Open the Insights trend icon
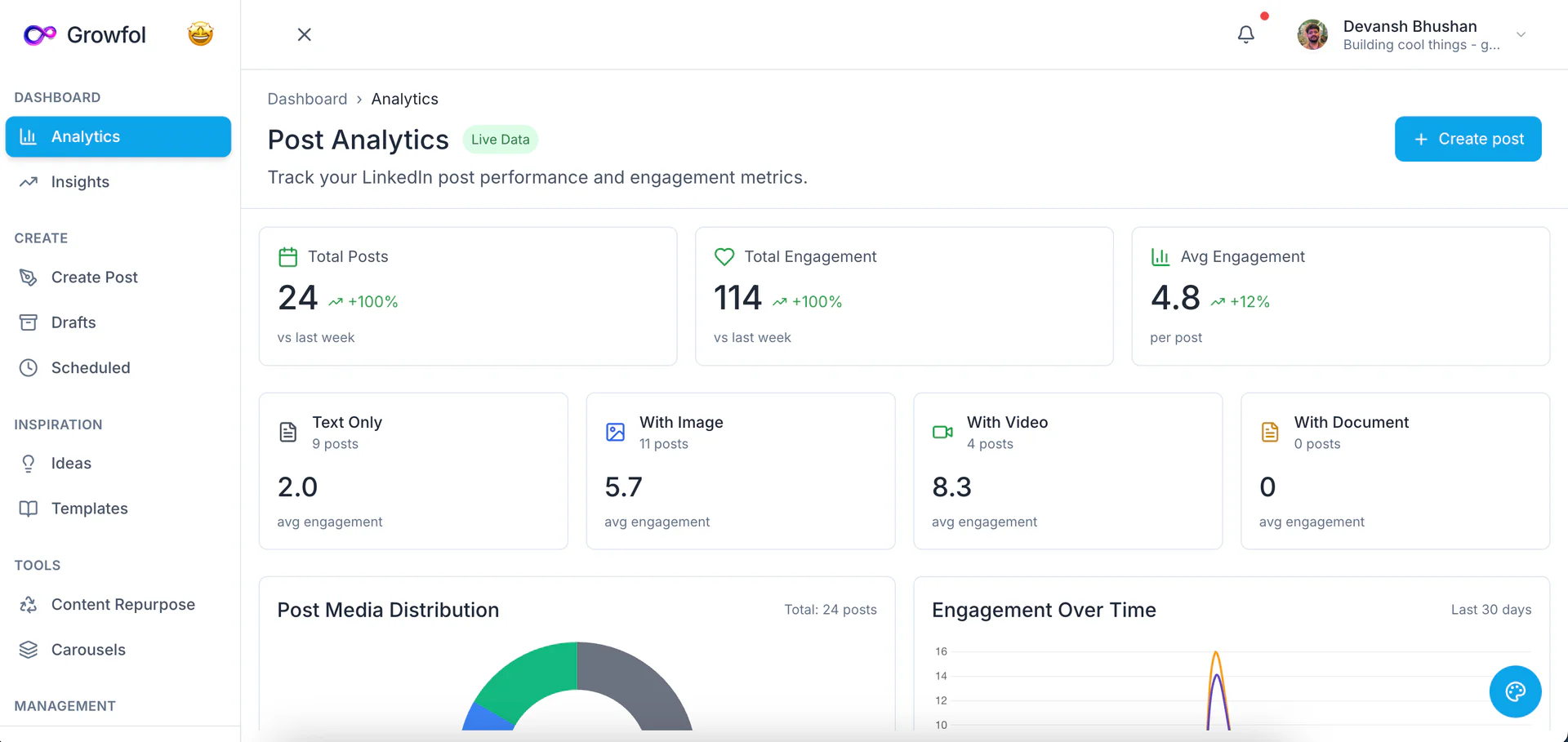 28,181
